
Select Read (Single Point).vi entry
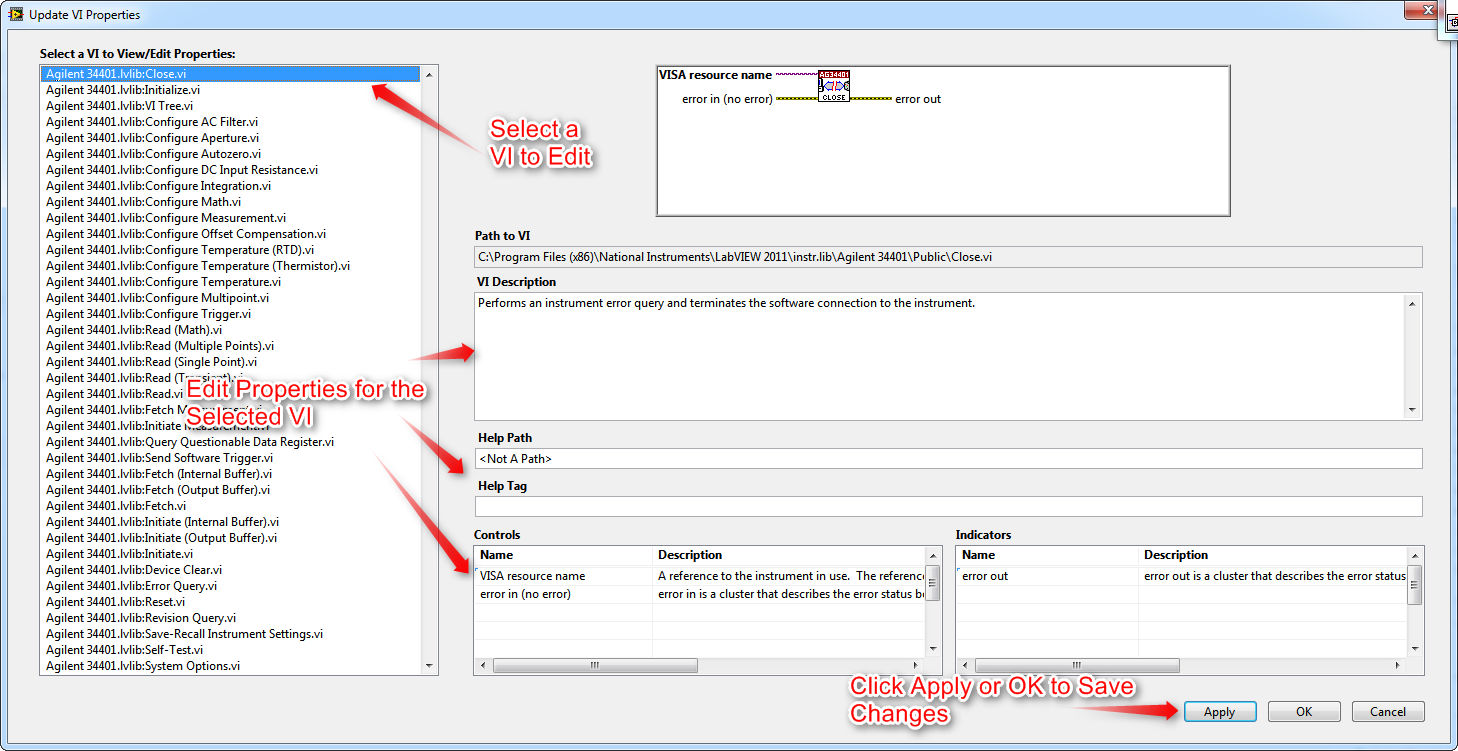(231, 362)
